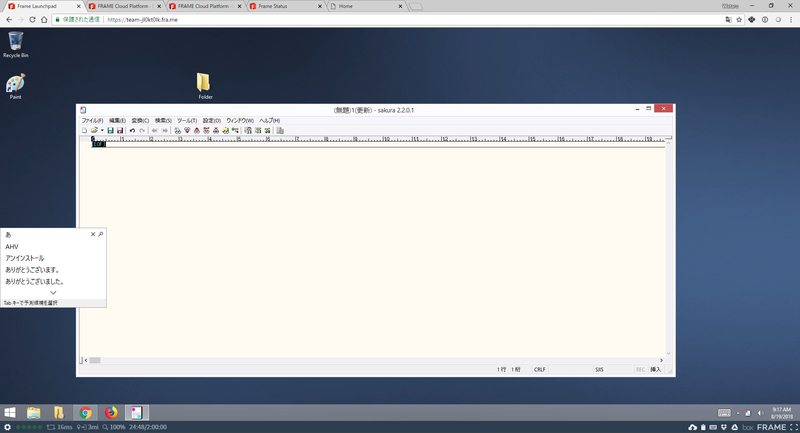Click the sakura editor taskbar icon
The image size is (800, 433).
(x=136, y=413)
